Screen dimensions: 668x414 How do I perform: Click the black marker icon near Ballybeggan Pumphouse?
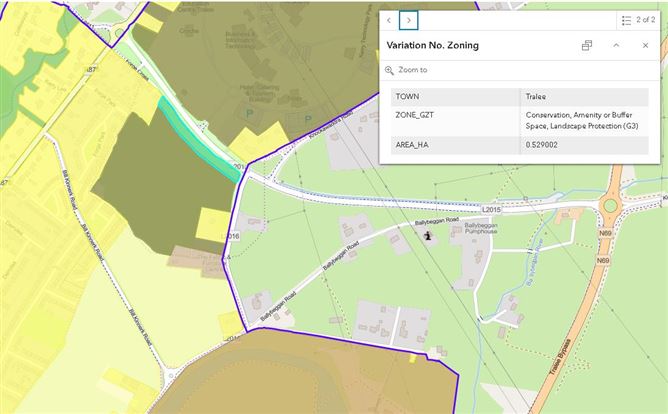[x=430, y=235]
